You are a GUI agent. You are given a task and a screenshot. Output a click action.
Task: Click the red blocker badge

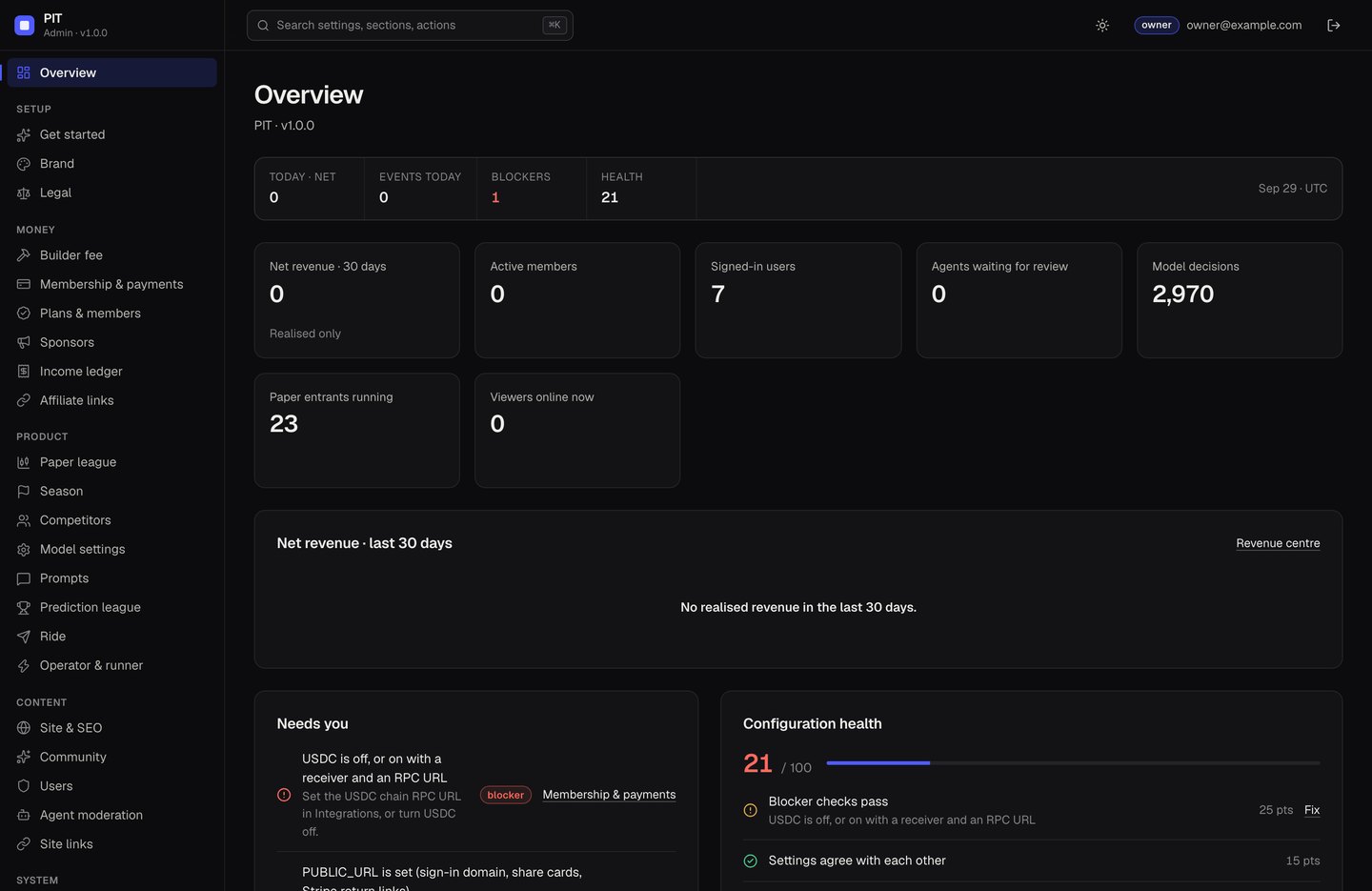coord(506,795)
